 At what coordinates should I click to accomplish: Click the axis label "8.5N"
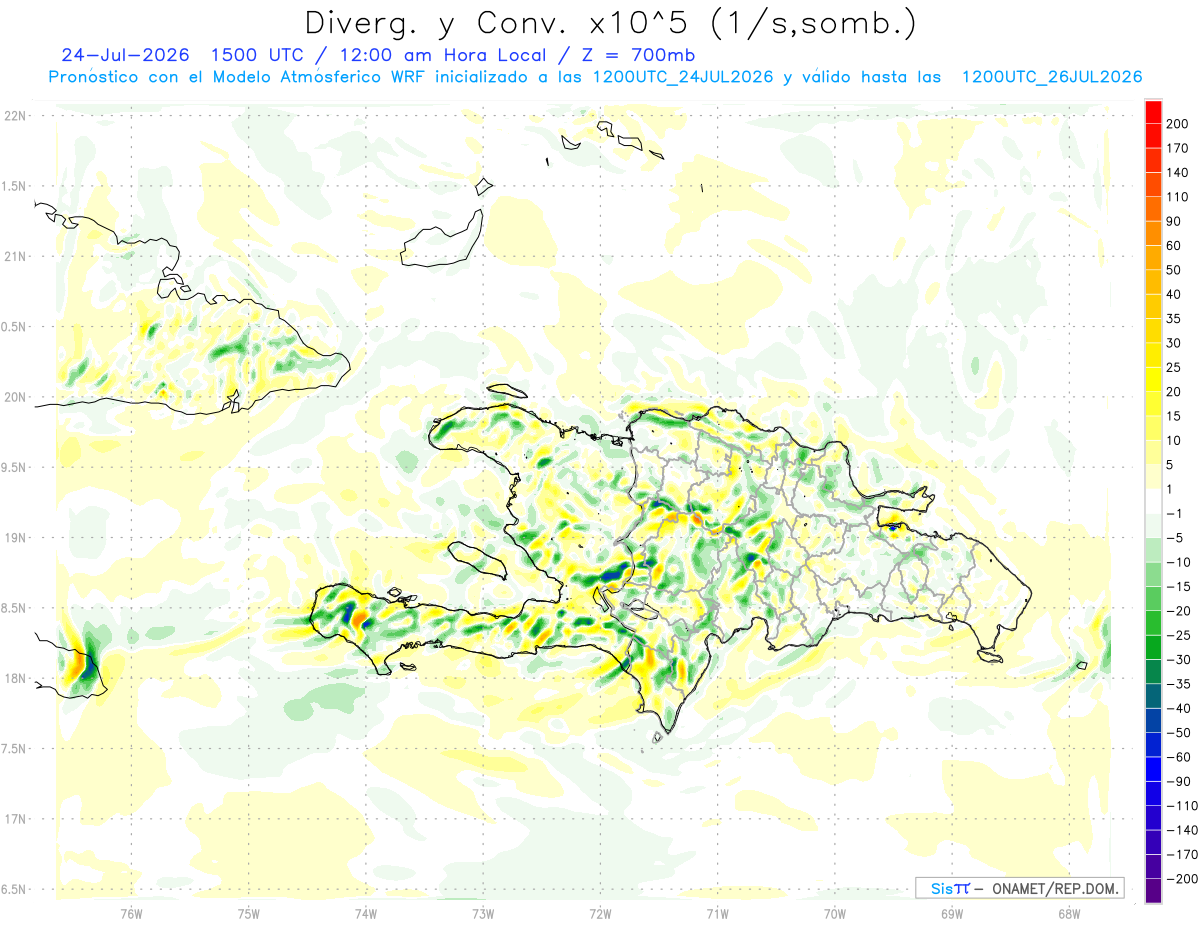15,608
